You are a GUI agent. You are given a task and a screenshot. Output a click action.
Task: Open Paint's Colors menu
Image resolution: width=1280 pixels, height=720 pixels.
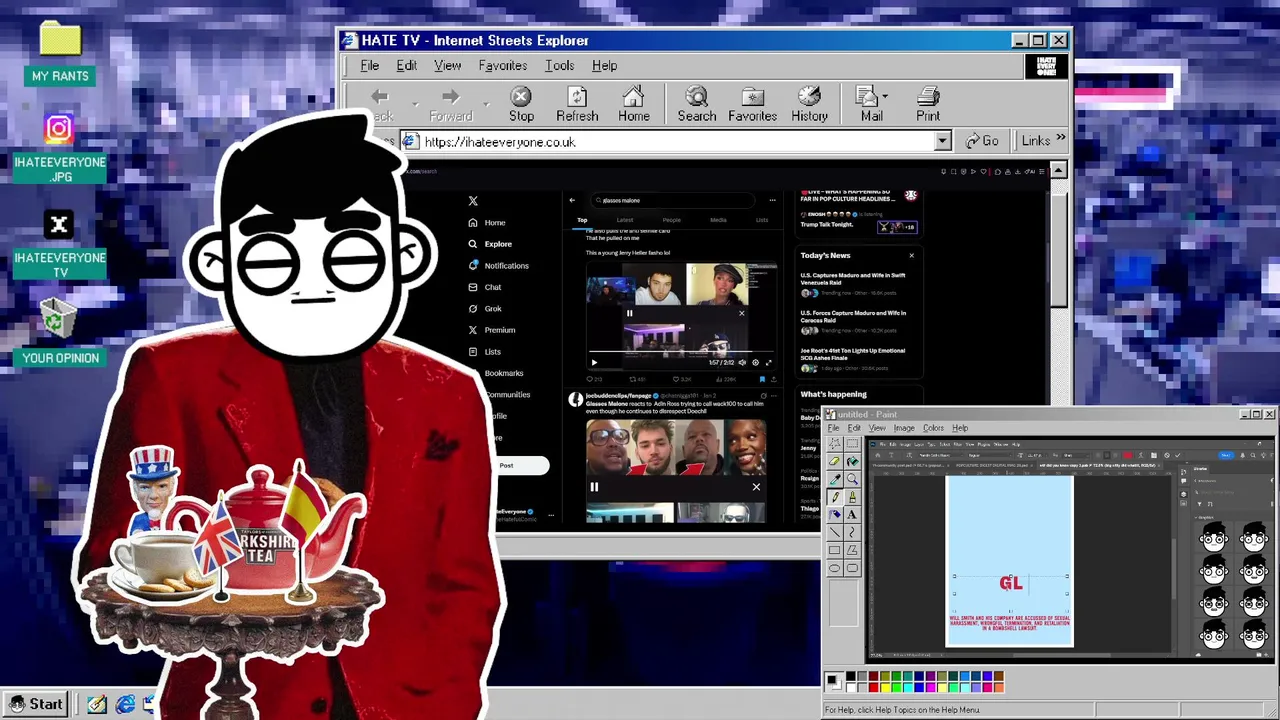coord(933,428)
